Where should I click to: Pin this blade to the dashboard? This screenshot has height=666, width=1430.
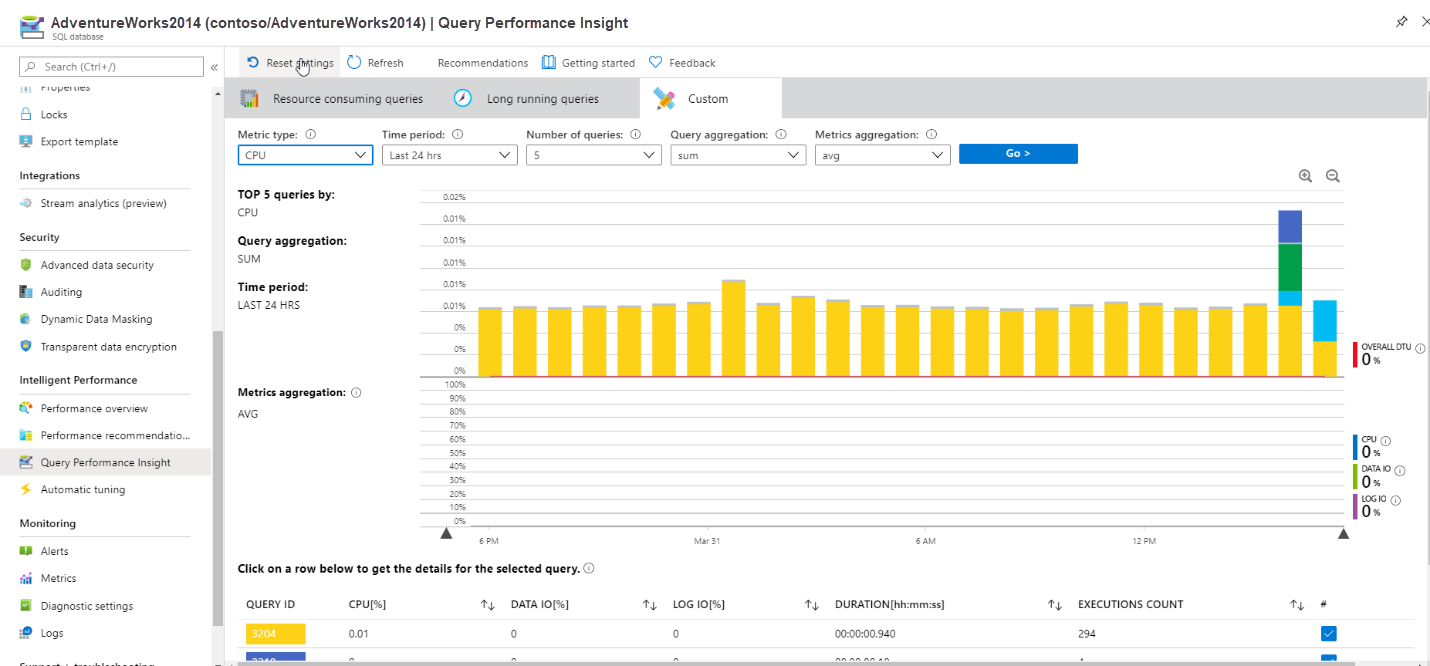pos(1402,20)
